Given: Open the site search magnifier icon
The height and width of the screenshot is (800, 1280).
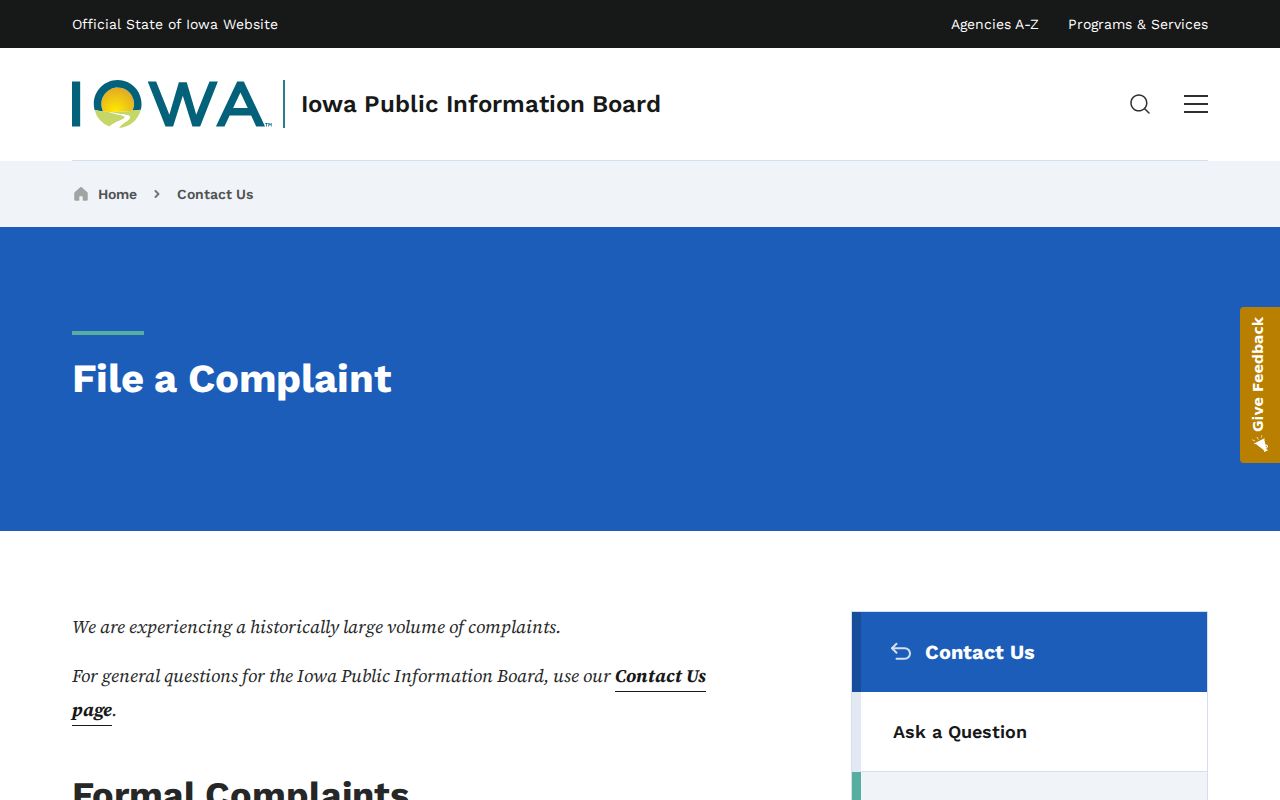Looking at the screenshot, I should [1140, 104].
